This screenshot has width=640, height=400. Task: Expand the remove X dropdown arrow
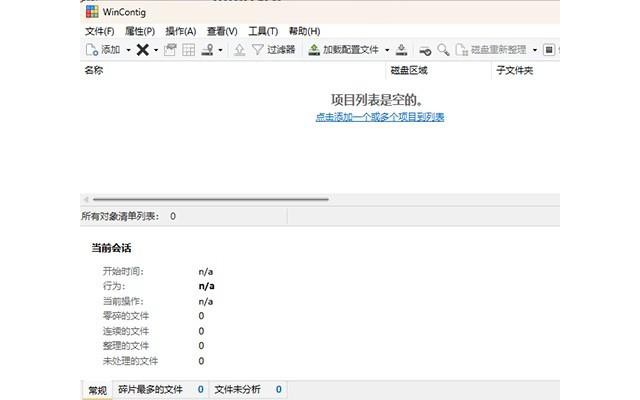(x=156, y=50)
